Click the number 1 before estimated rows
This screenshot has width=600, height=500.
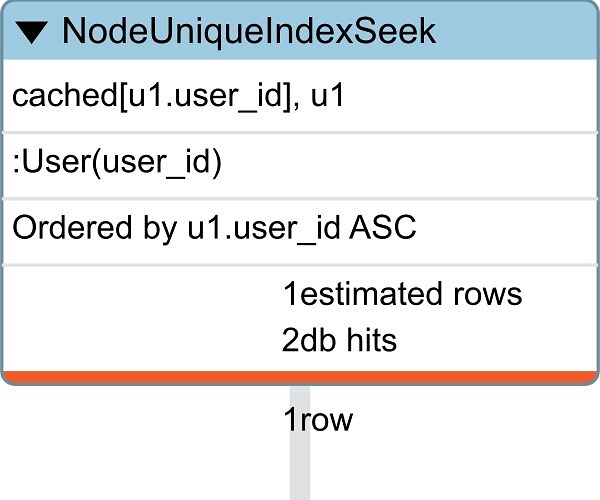290,294
